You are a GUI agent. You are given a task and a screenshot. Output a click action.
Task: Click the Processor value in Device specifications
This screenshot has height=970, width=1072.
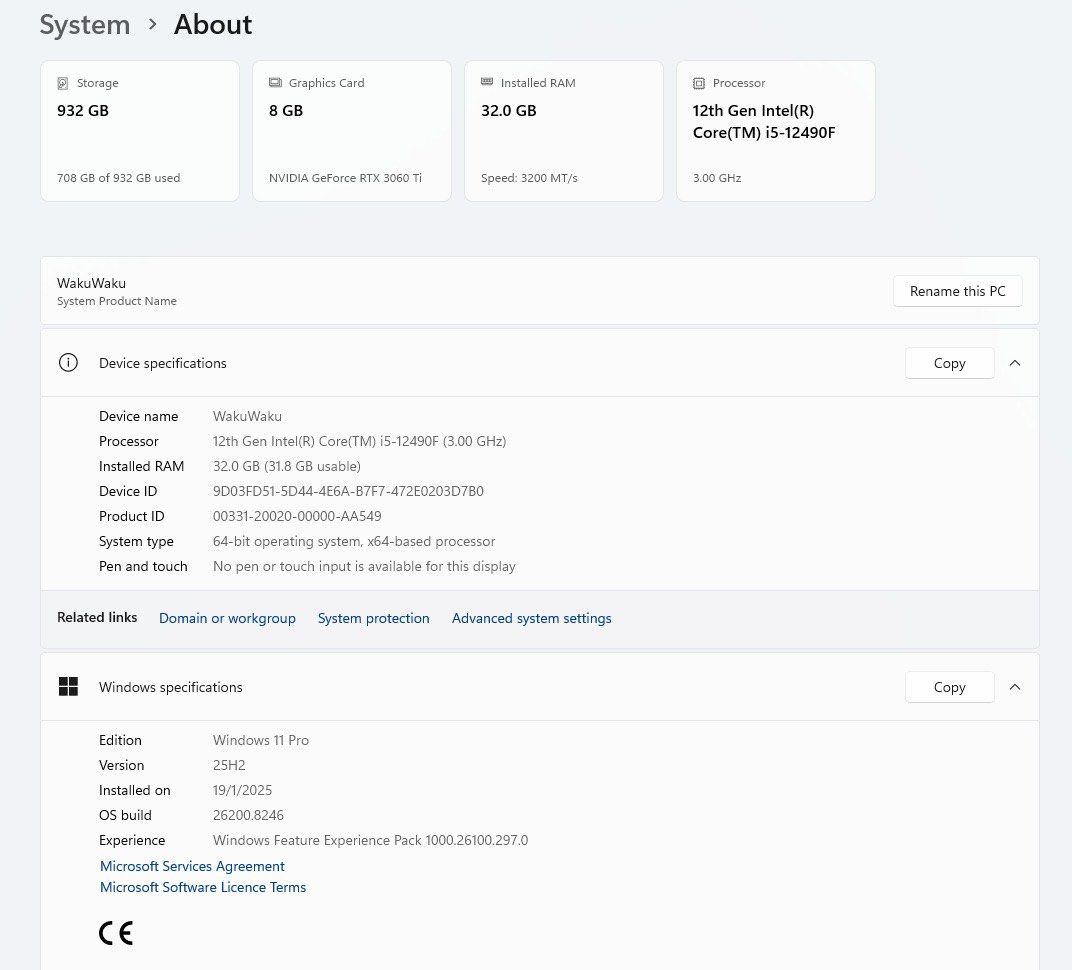pos(360,441)
